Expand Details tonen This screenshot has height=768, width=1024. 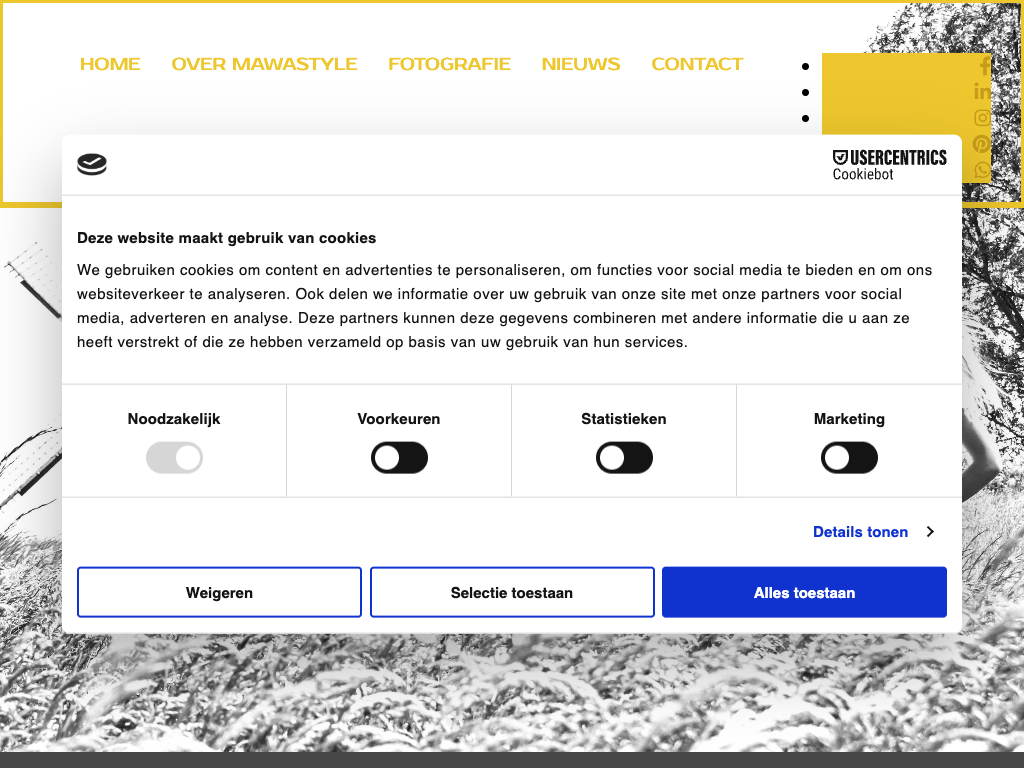(873, 532)
